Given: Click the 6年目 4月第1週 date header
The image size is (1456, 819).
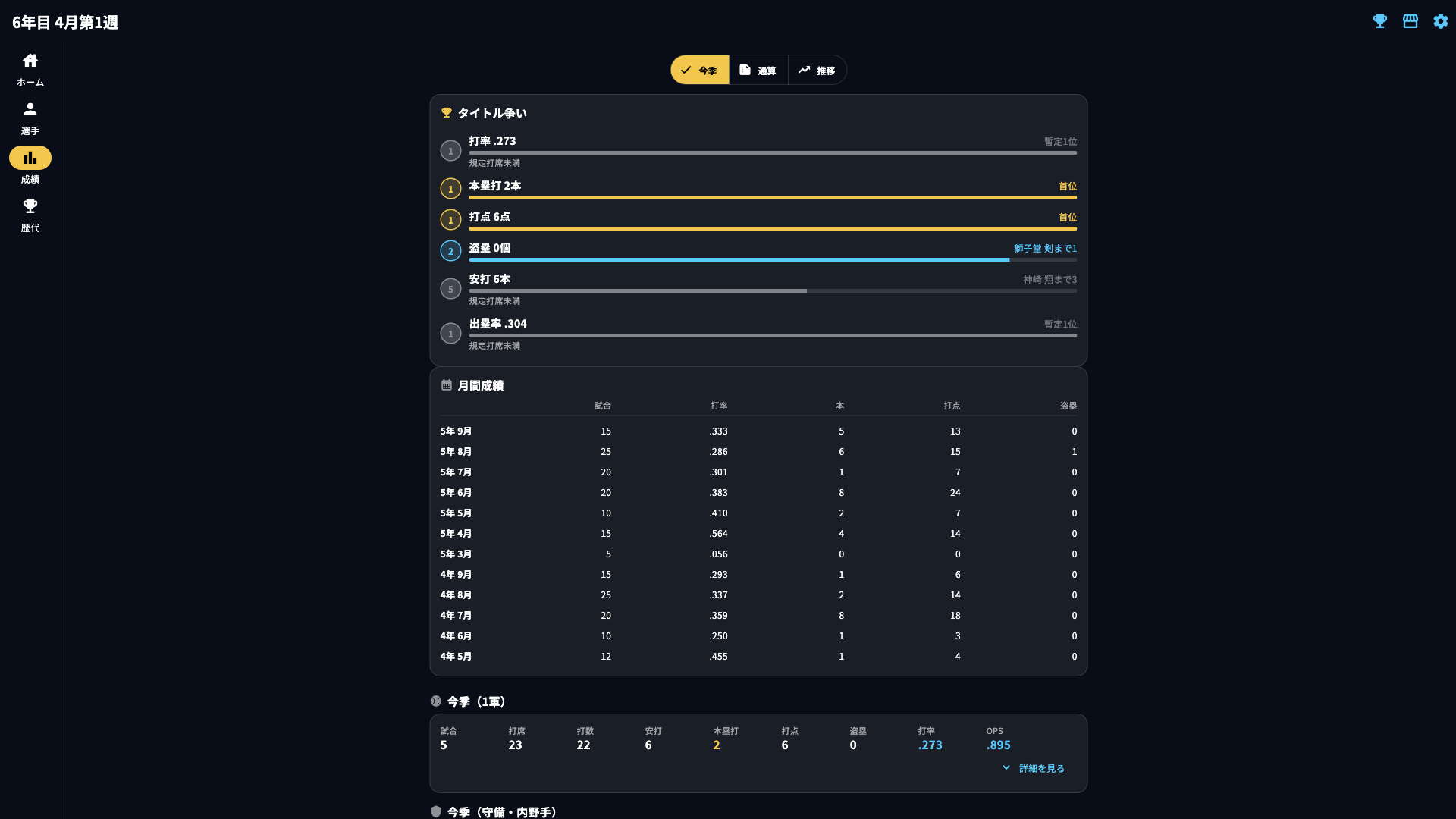Looking at the screenshot, I should point(65,23).
